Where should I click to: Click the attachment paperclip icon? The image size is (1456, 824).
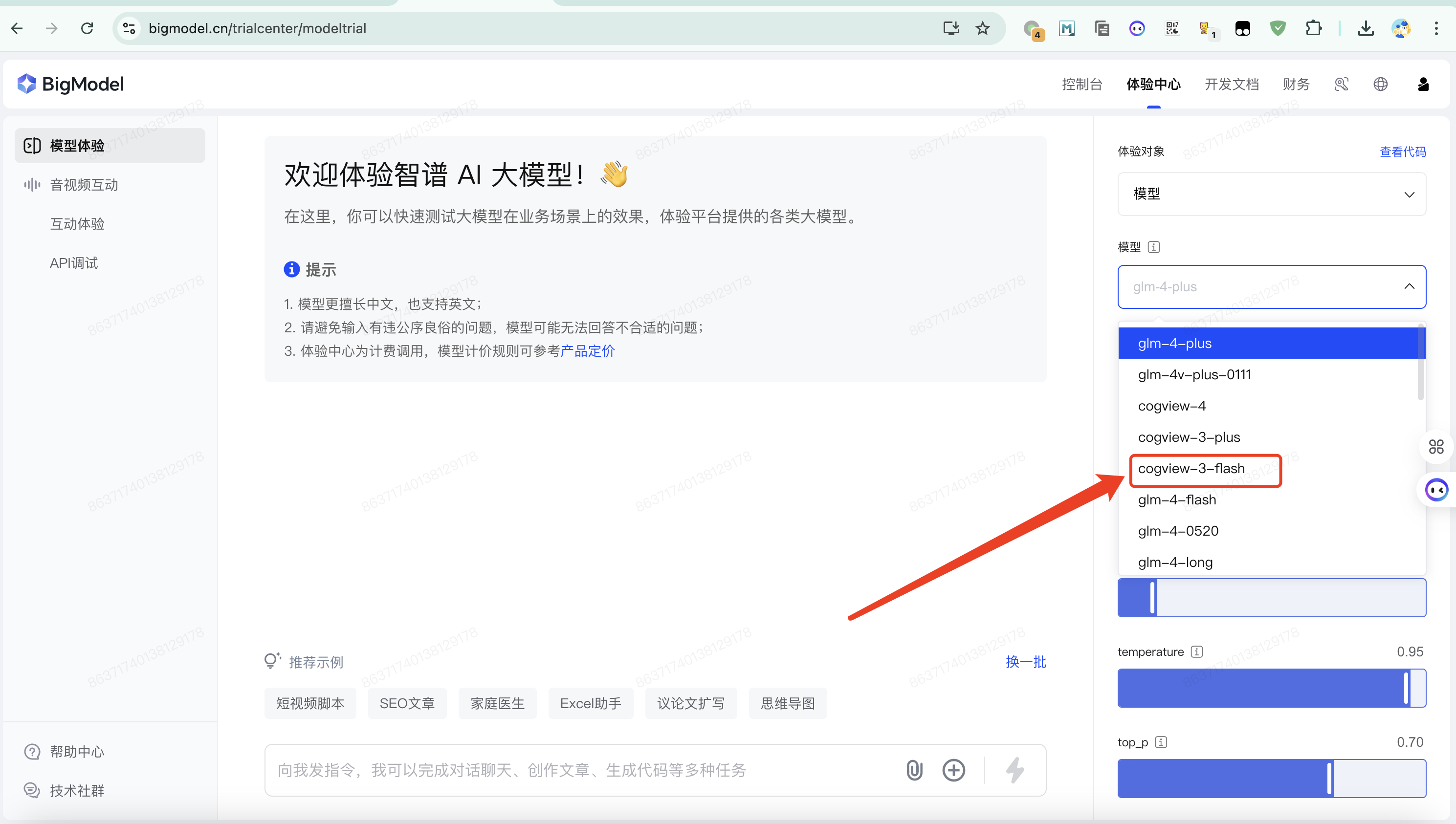point(915,770)
